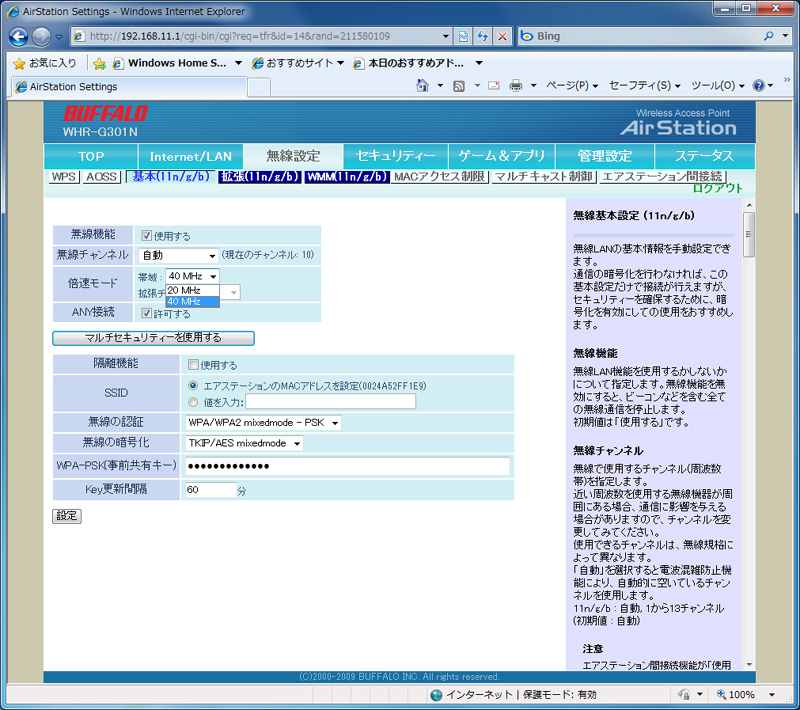The image size is (800, 710).
Task: Click the SSID value text field
Action: [x=331, y=402]
